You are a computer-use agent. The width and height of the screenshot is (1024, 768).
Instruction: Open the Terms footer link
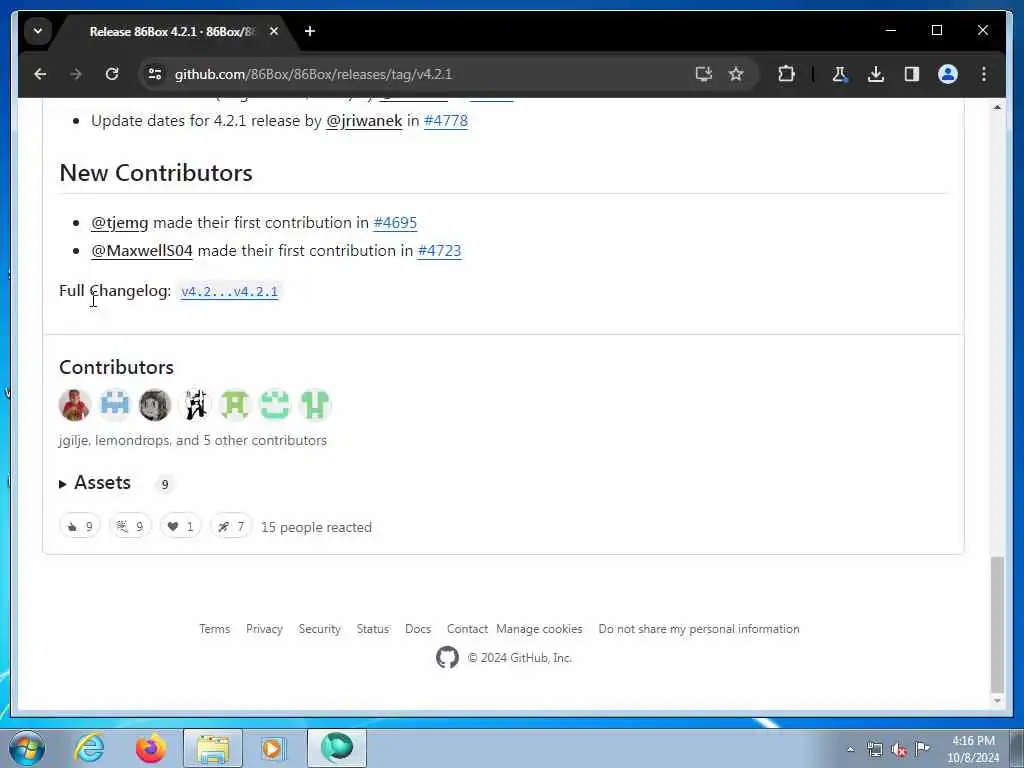coord(214,629)
